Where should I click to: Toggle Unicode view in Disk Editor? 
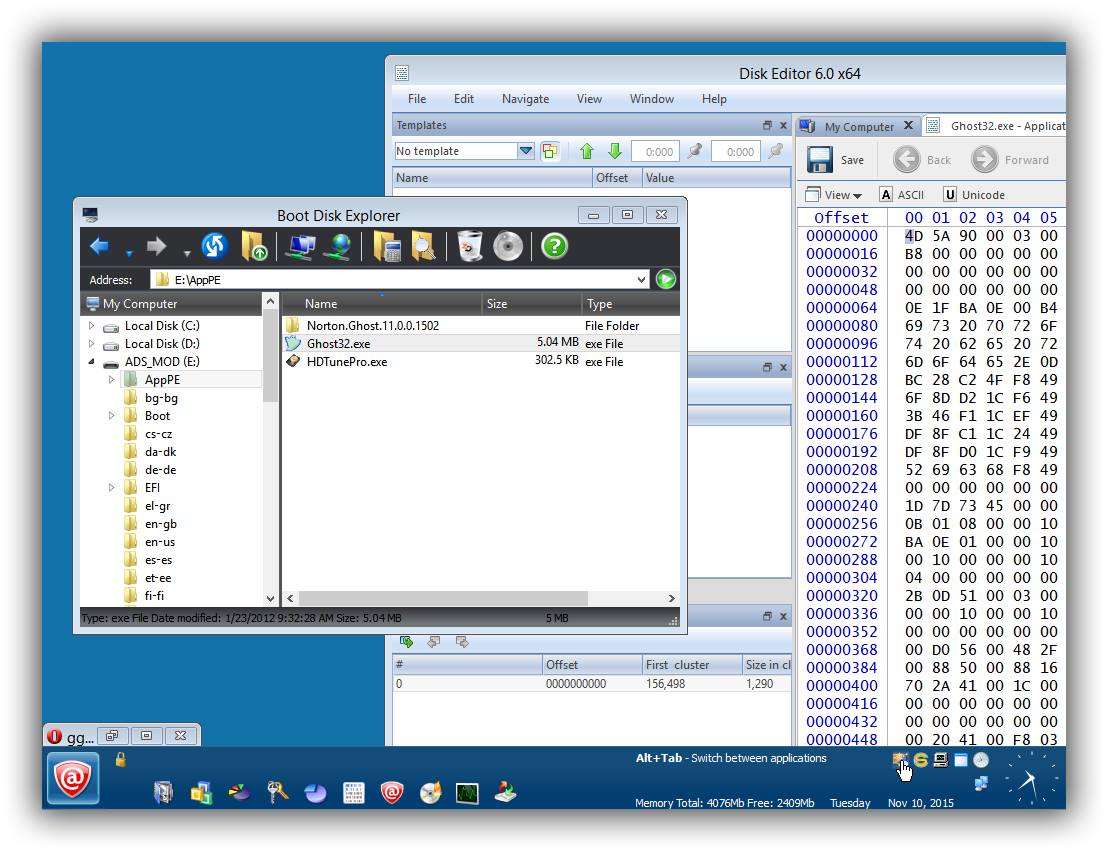point(974,195)
